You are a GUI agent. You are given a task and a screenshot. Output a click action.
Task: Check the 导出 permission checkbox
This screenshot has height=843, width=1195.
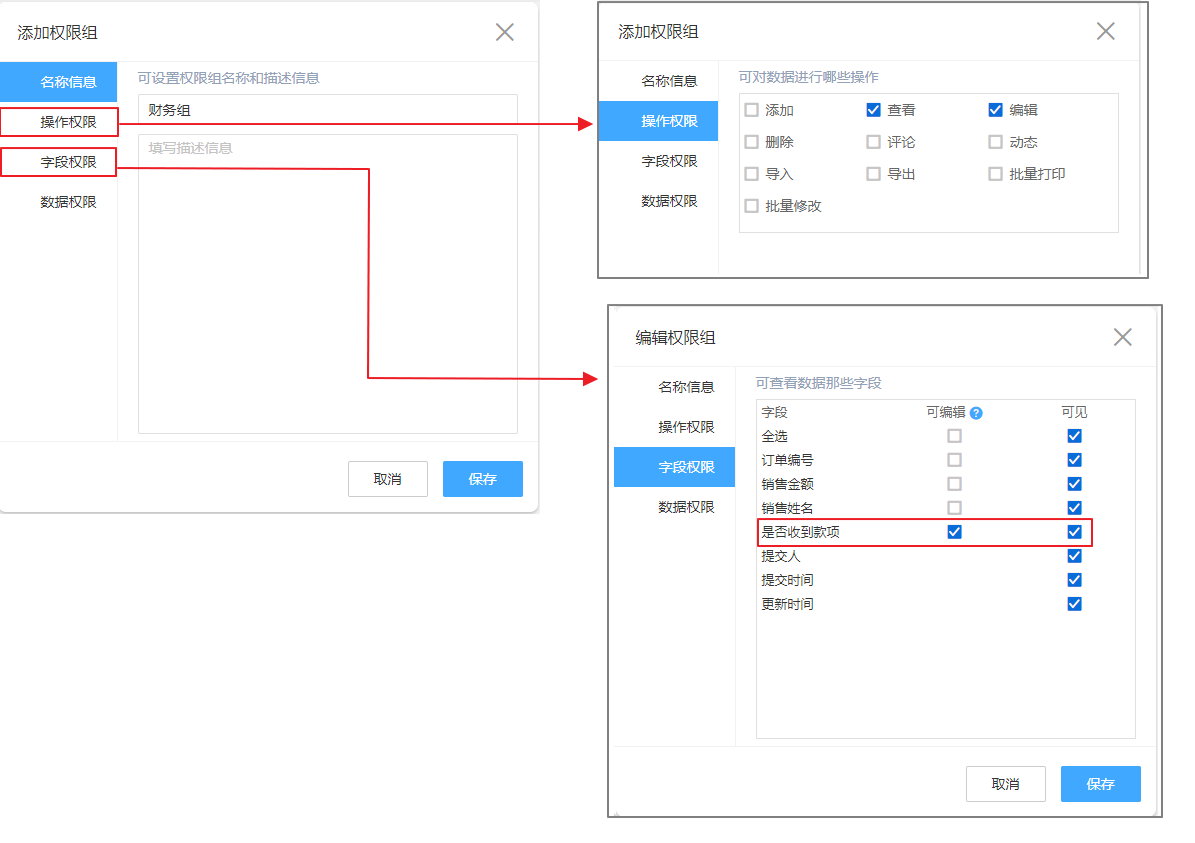click(873, 174)
